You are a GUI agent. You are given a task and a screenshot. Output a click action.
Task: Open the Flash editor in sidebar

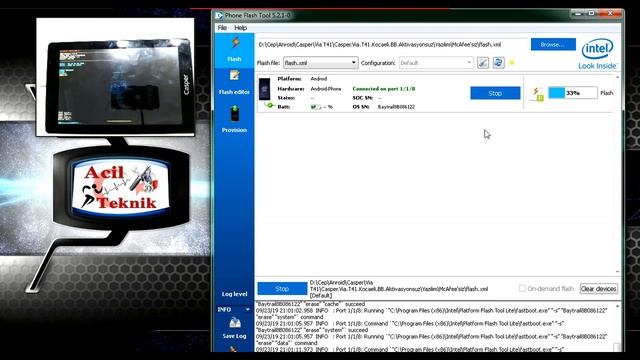click(234, 82)
